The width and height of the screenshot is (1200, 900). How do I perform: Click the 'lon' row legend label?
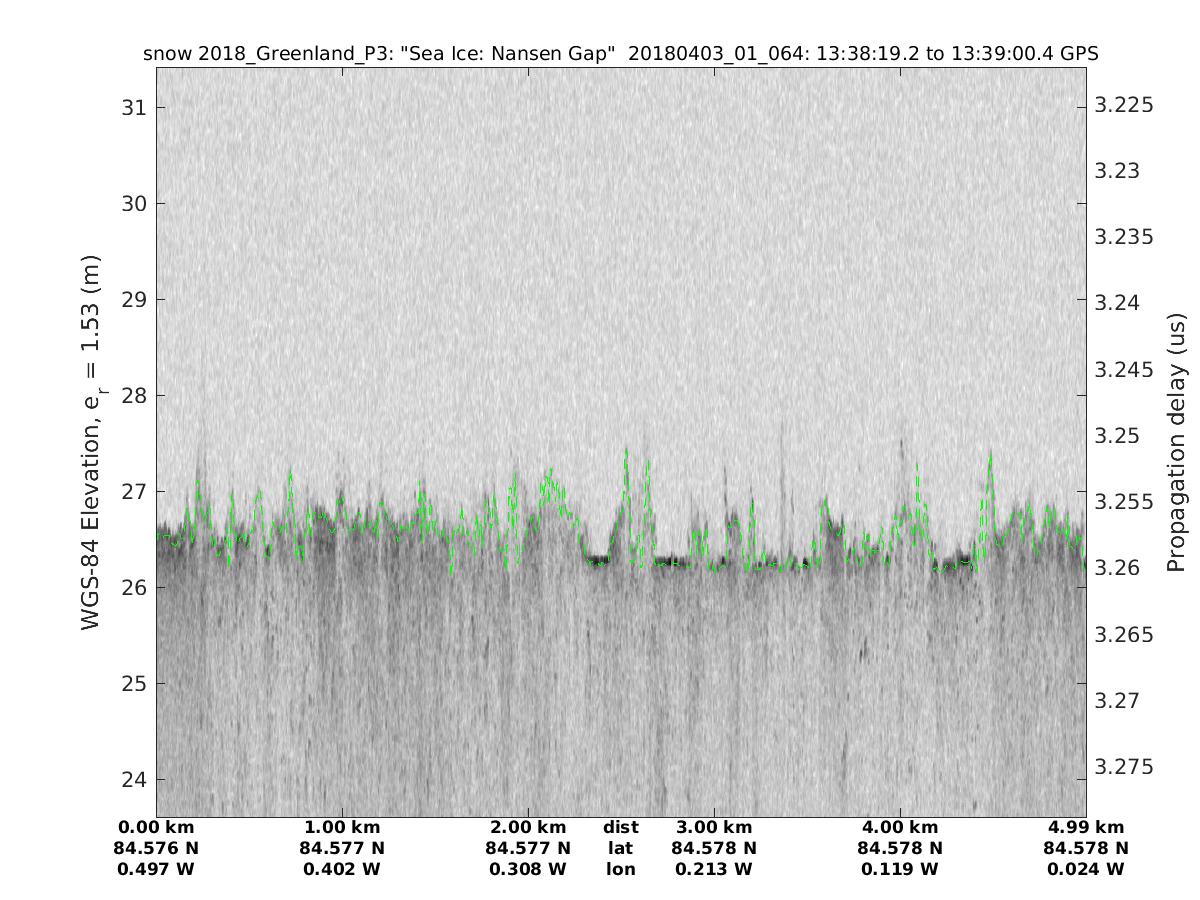point(621,869)
